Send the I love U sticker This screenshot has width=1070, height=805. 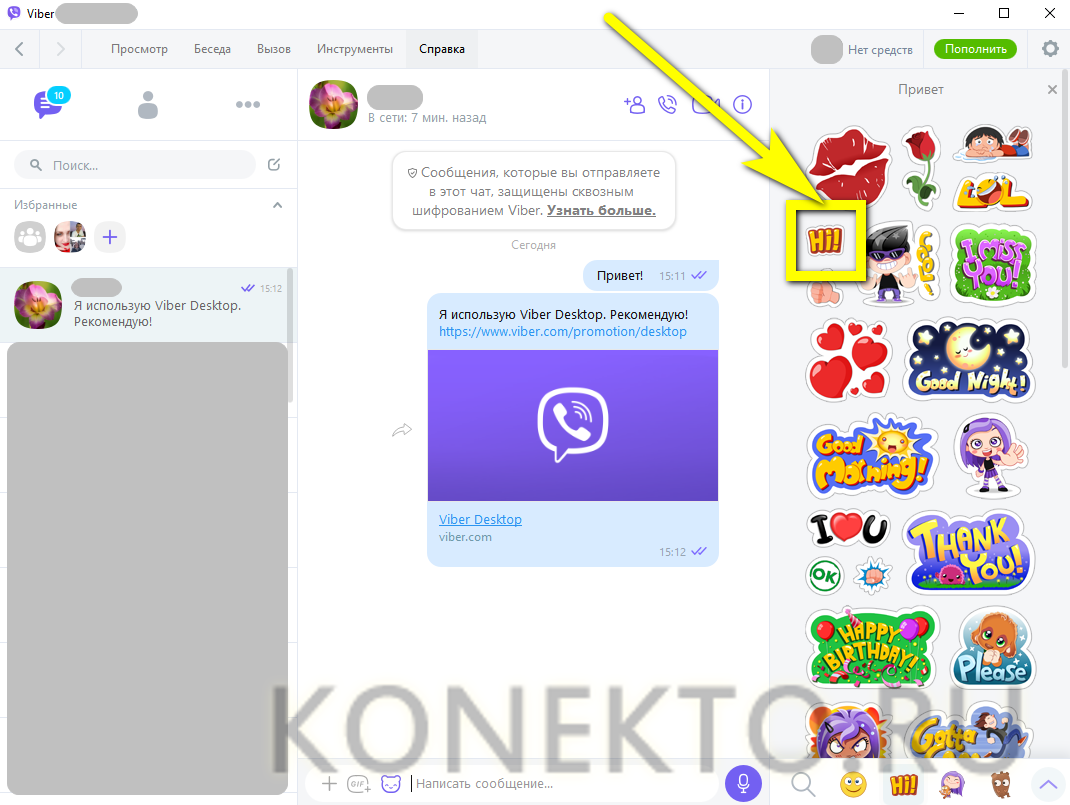click(x=849, y=529)
